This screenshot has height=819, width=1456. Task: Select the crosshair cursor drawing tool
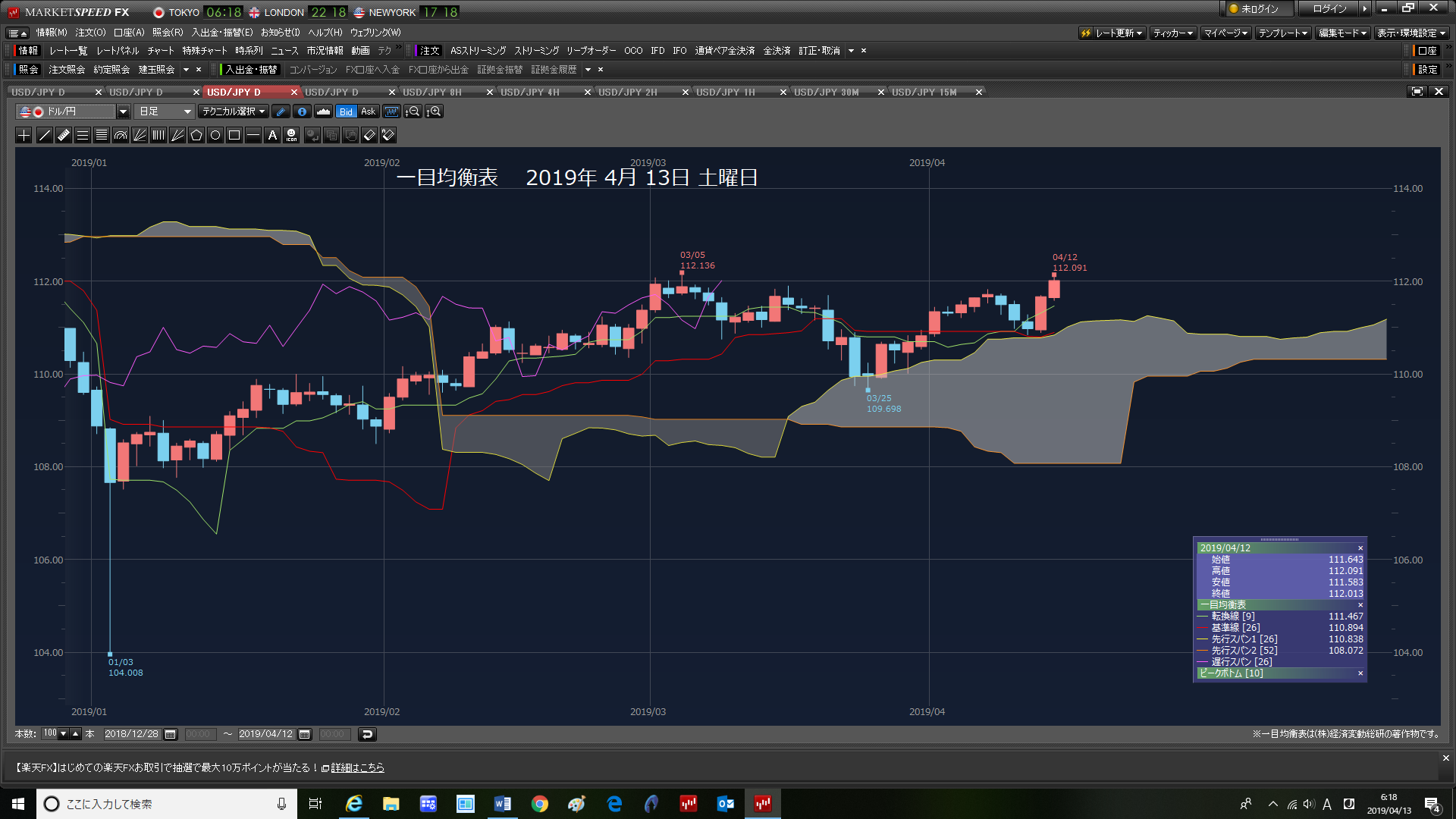(24, 135)
